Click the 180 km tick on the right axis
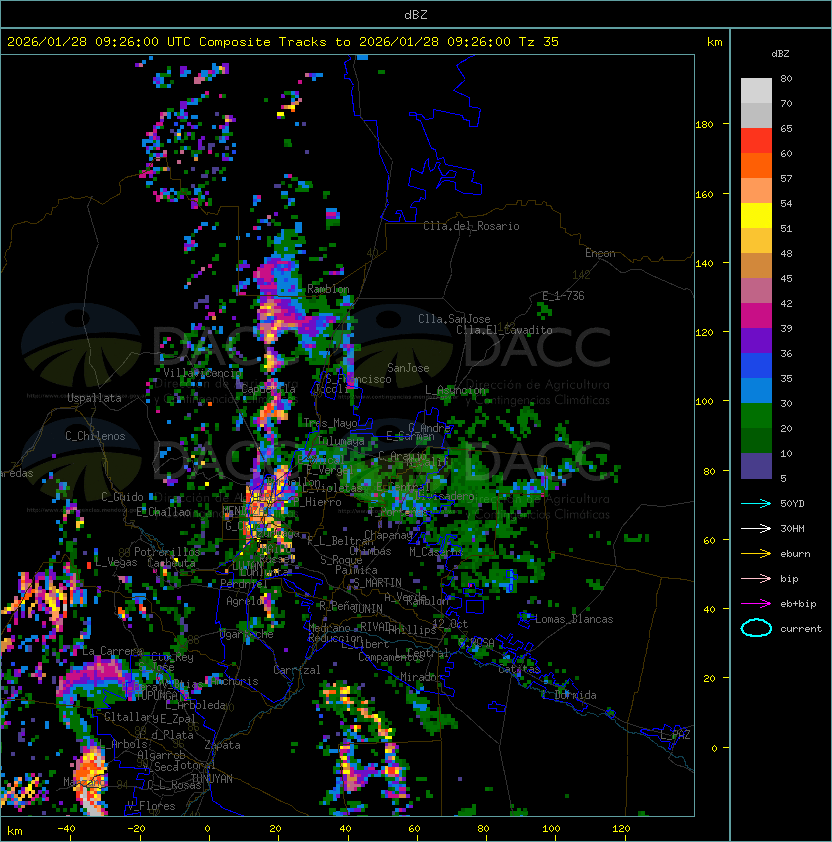Viewport: 832px width, 842px height. point(704,125)
